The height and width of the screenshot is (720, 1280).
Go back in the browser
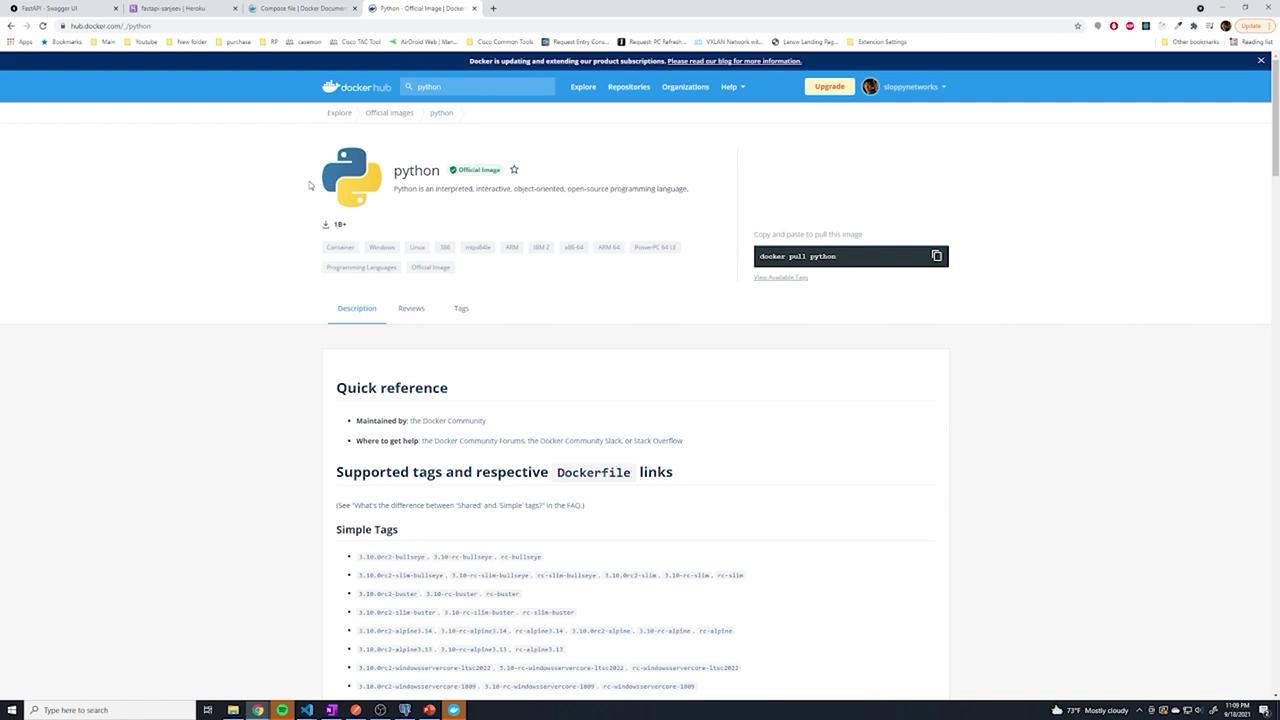point(11,26)
